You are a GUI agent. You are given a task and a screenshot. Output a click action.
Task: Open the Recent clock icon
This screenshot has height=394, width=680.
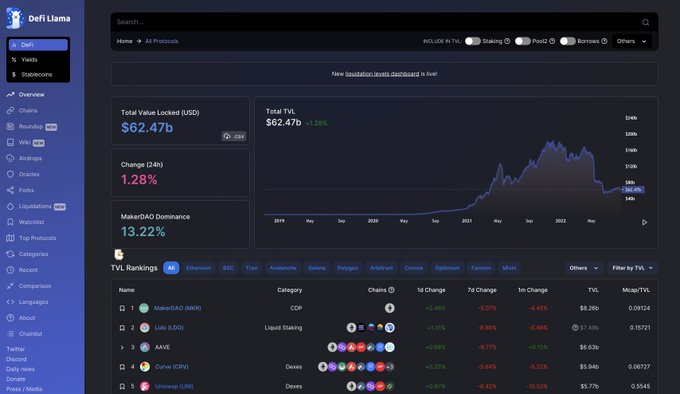[10, 270]
